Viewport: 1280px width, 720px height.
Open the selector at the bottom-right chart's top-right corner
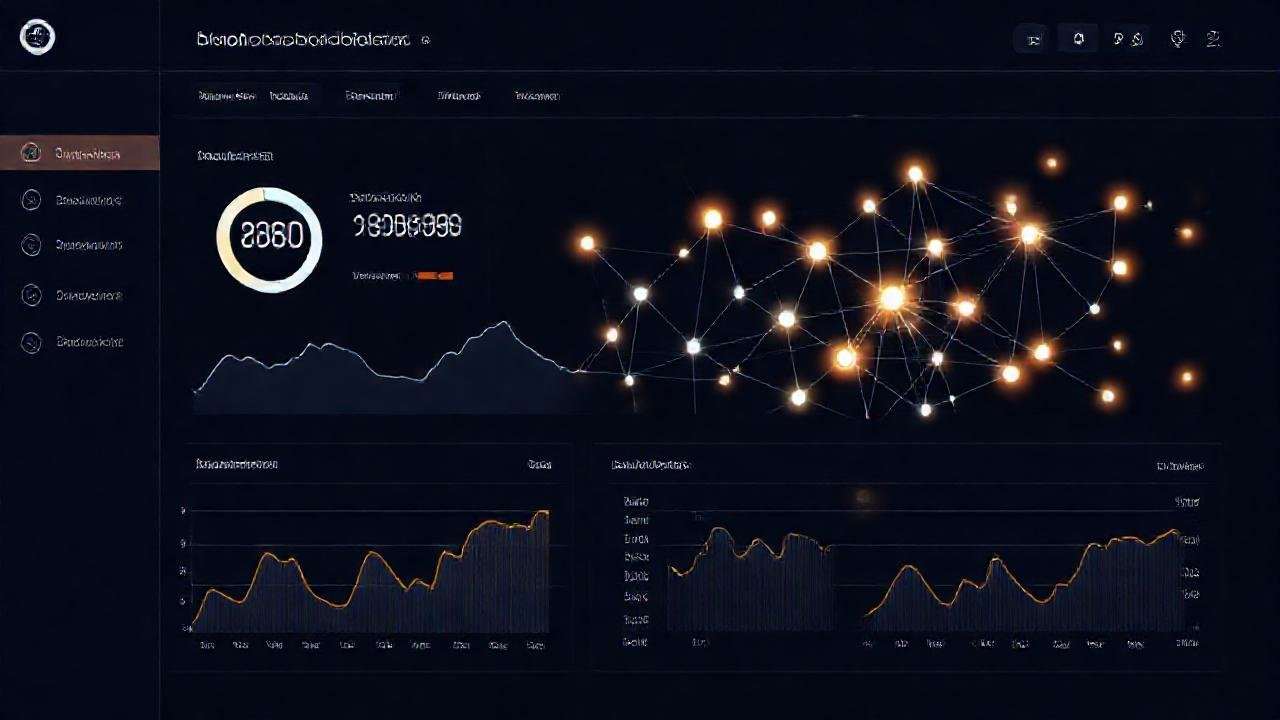(x=1180, y=465)
